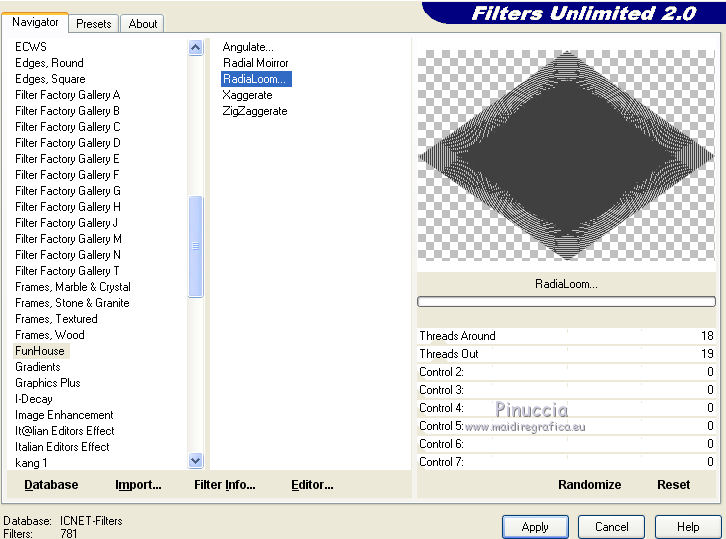This screenshot has width=726, height=539.
Task: Select 'Edges, Square' category
Action: pyautogui.click(x=50, y=79)
